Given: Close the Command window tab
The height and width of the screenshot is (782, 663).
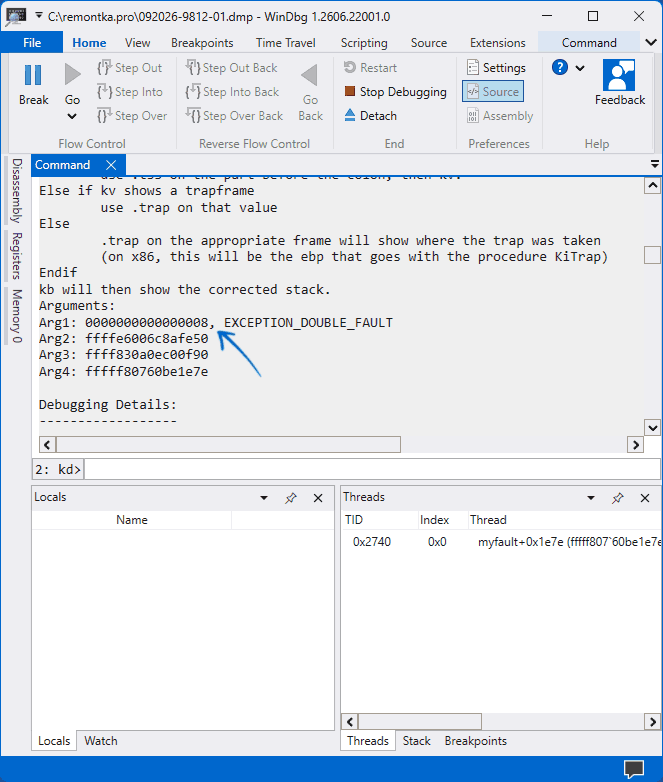Looking at the screenshot, I should 111,165.
